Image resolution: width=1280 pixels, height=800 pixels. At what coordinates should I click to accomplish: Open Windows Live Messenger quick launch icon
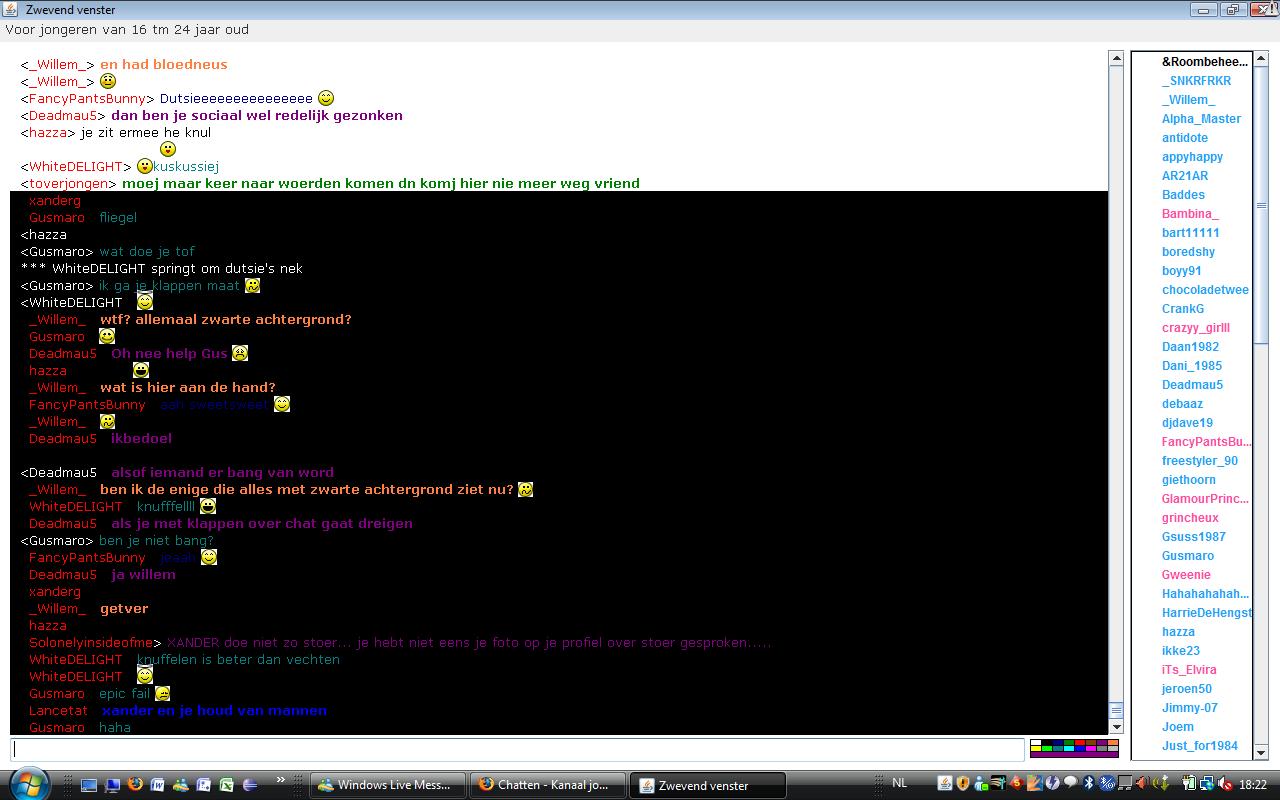[181, 785]
